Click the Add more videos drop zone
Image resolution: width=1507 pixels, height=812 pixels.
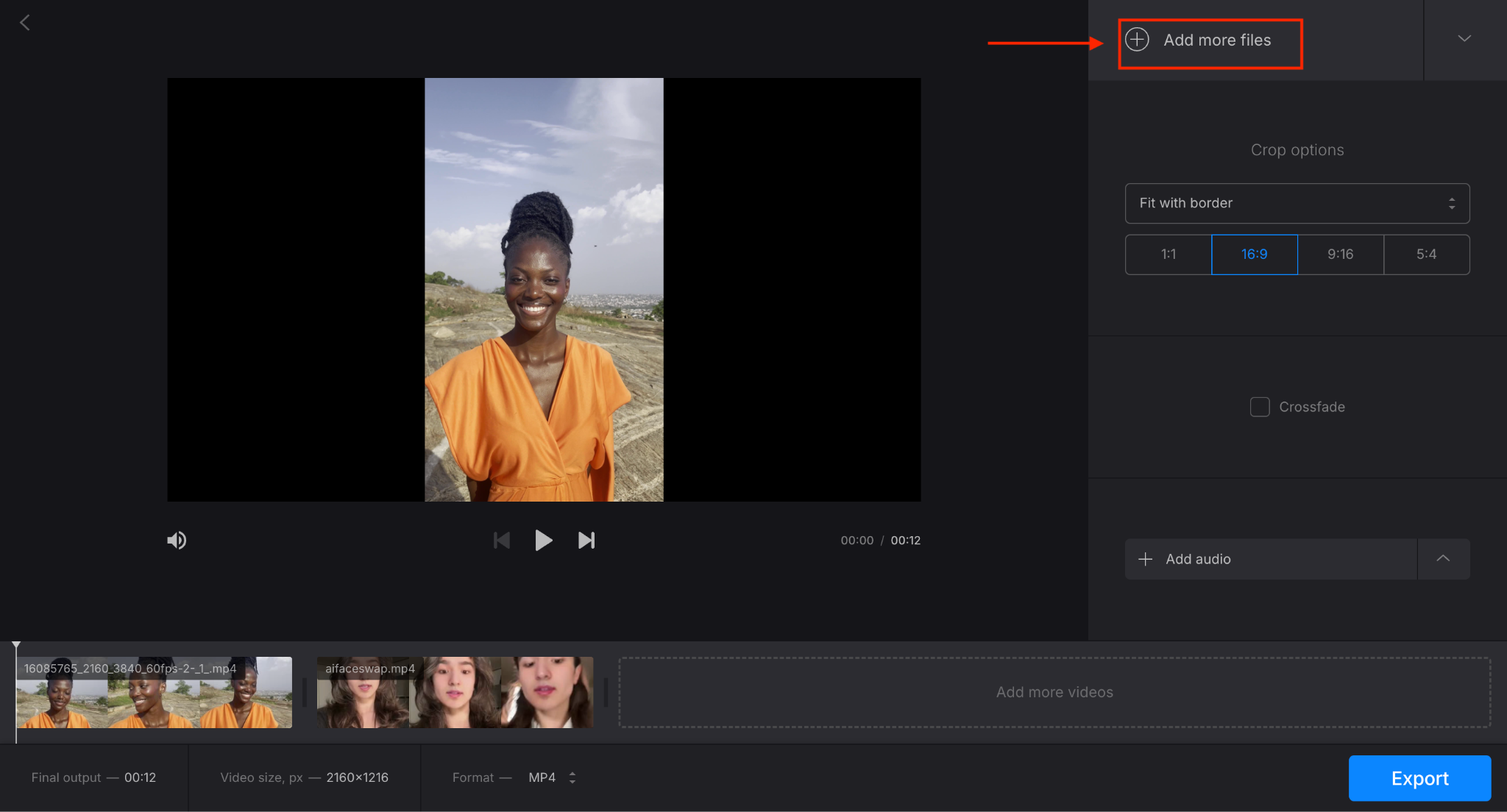coord(1054,692)
